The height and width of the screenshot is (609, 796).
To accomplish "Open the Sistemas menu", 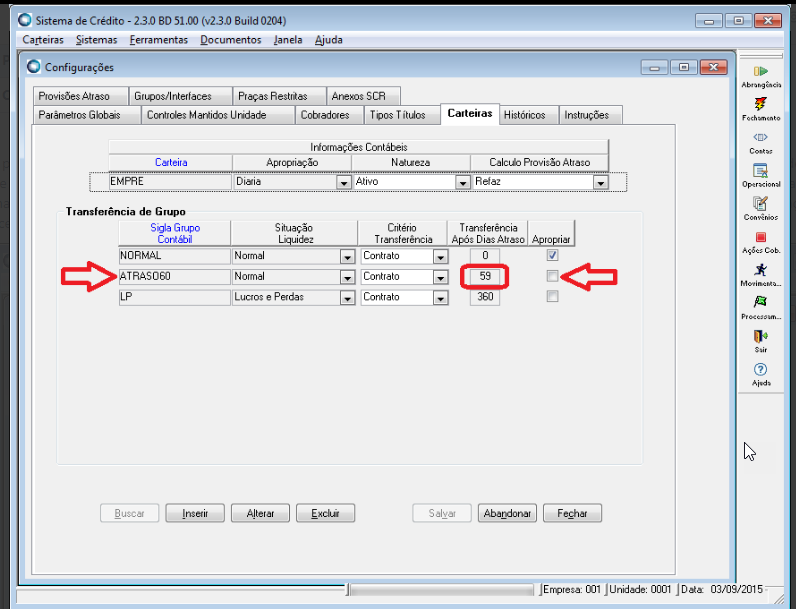I will click(x=96, y=40).
